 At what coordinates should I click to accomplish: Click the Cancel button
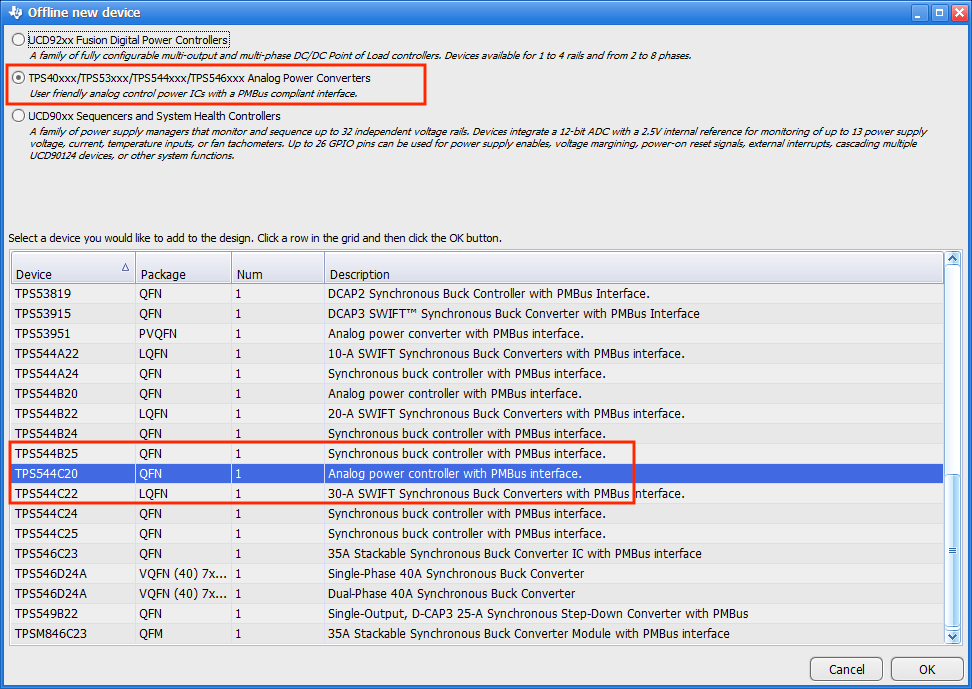coord(846,669)
